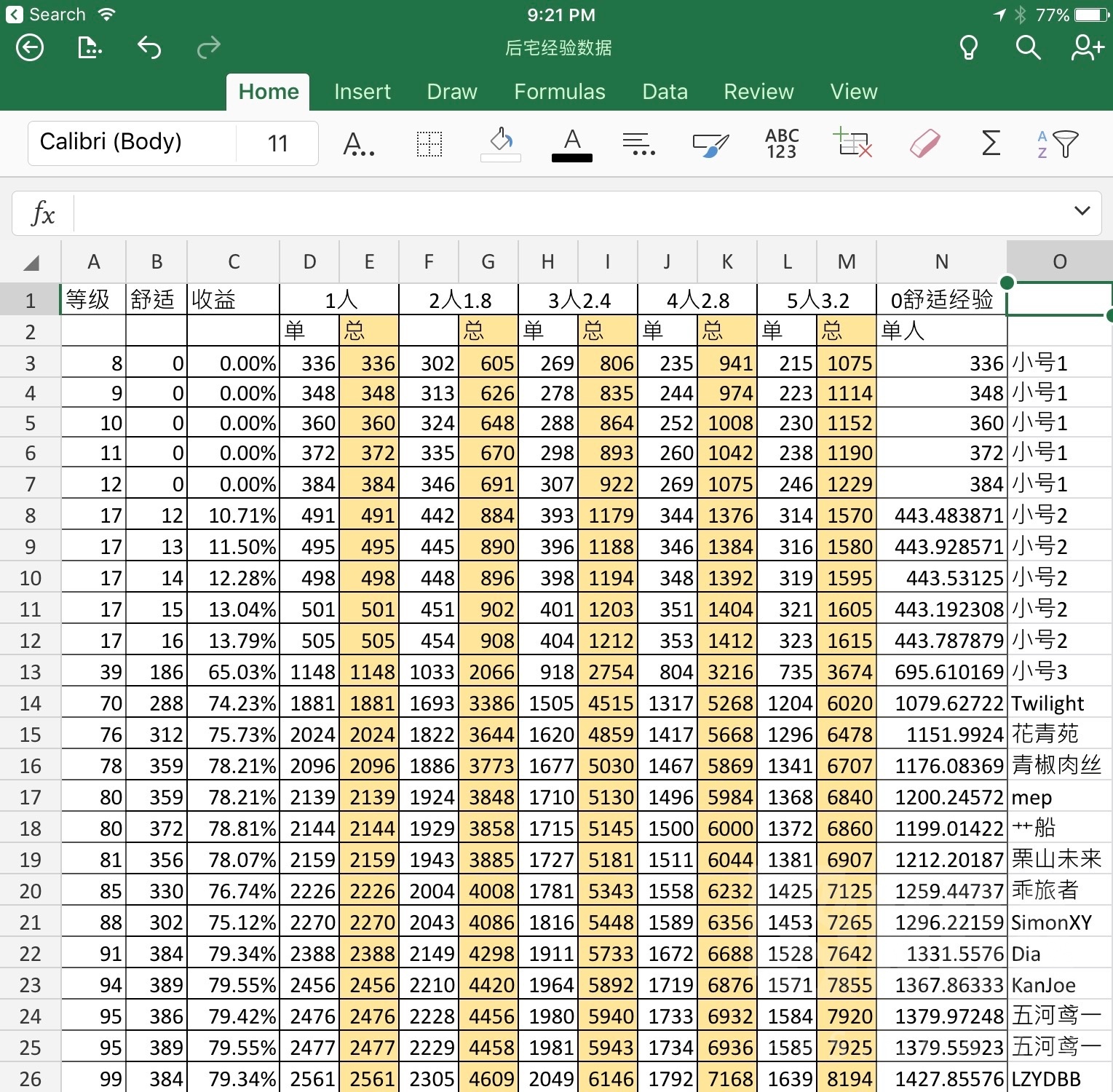Image resolution: width=1113 pixels, height=1092 pixels.
Task: Tap the back arrow circle icon
Action: click(x=30, y=48)
